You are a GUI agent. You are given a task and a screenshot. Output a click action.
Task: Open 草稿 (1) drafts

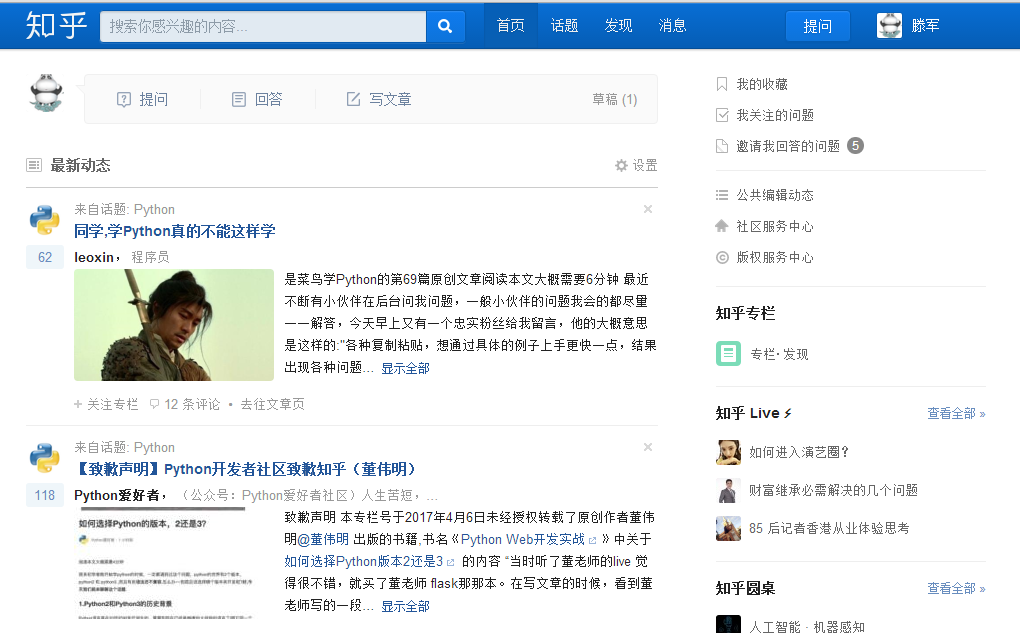(x=615, y=100)
